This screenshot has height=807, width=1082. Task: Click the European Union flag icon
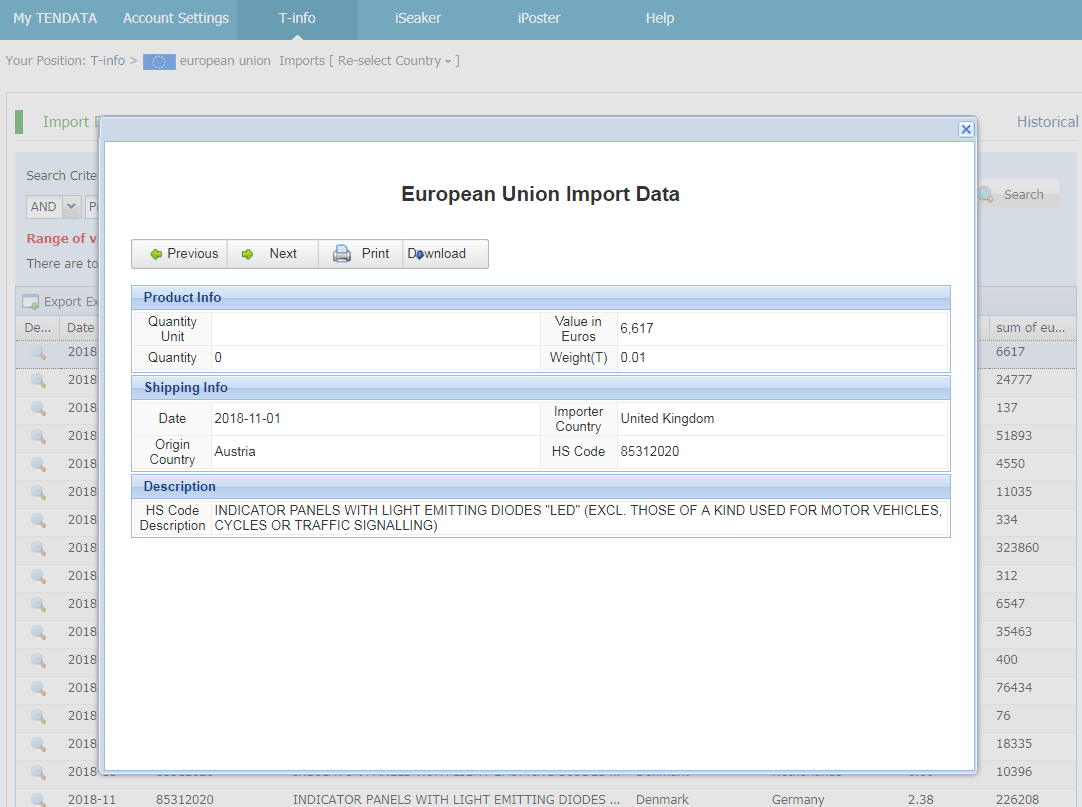pyautogui.click(x=159, y=62)
